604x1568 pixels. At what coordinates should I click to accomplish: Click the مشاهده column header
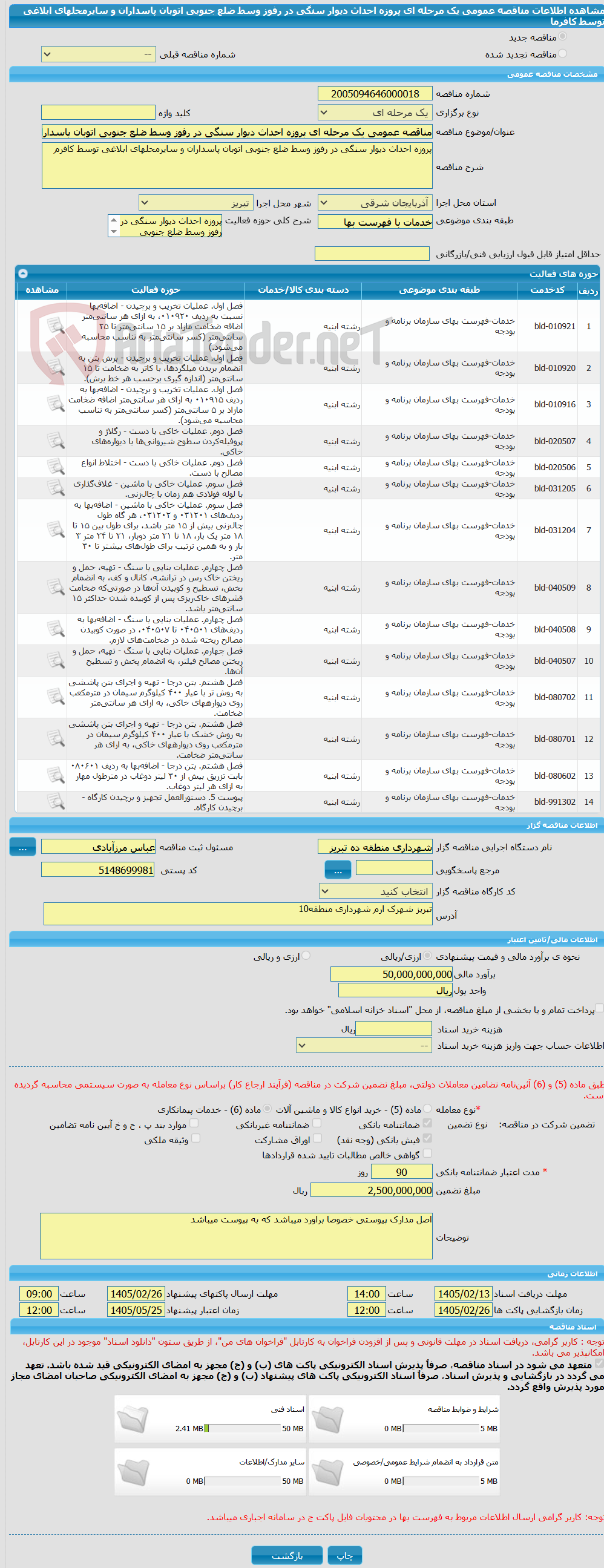coord(42,290)
